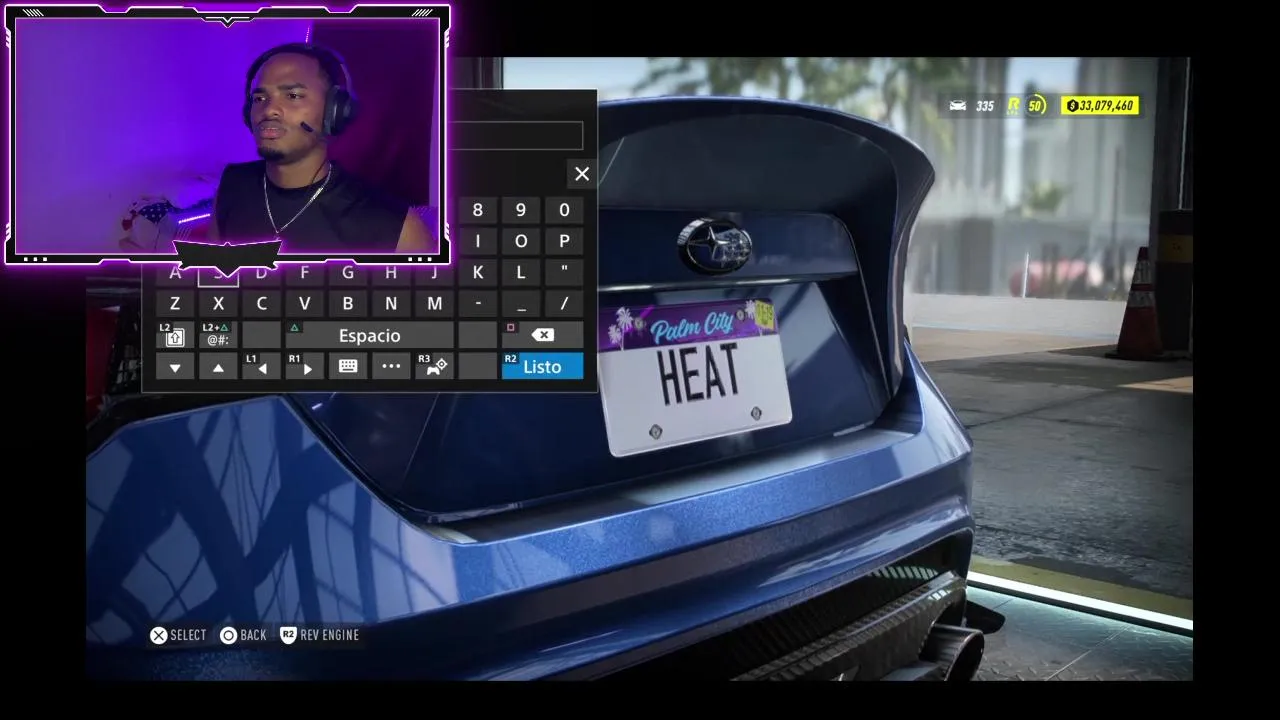
Task: Select the letter B key
Action: pyautogui.click(x=348, y=304)
